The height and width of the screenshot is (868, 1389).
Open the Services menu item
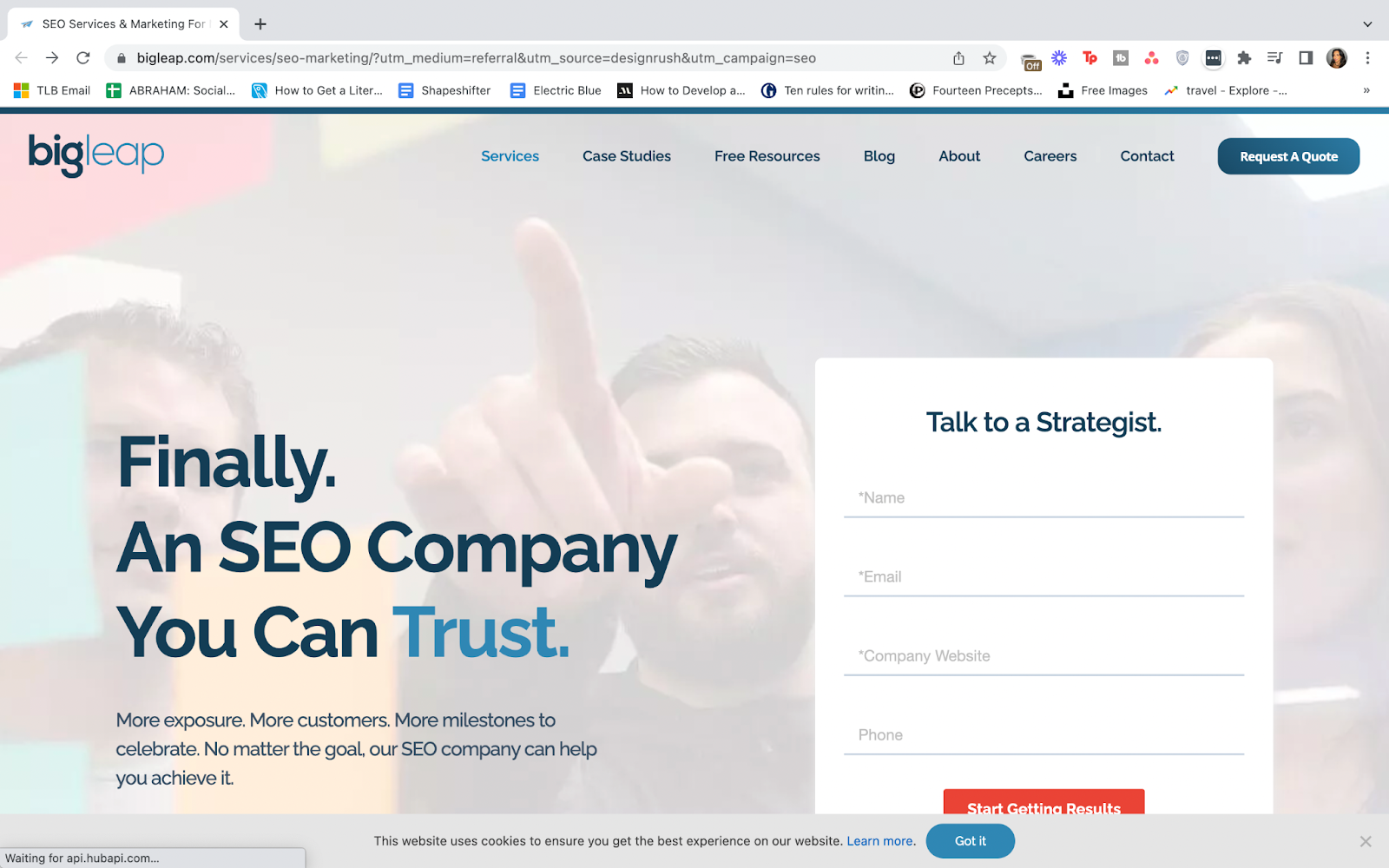coord(510,156)
